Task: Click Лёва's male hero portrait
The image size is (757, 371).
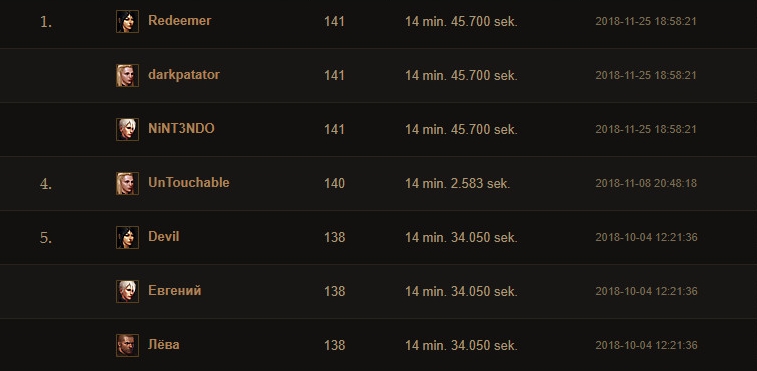Action: (127, 345)
